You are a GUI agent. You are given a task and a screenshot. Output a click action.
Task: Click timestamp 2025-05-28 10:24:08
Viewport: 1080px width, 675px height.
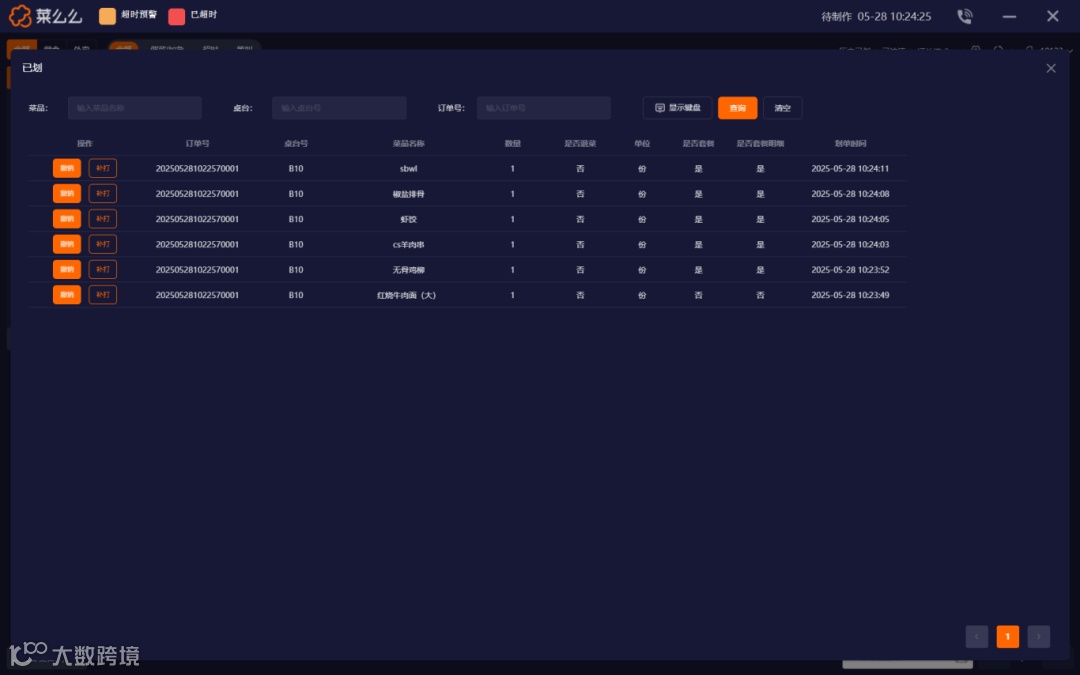pyautogui.click(x=850, y=194)
